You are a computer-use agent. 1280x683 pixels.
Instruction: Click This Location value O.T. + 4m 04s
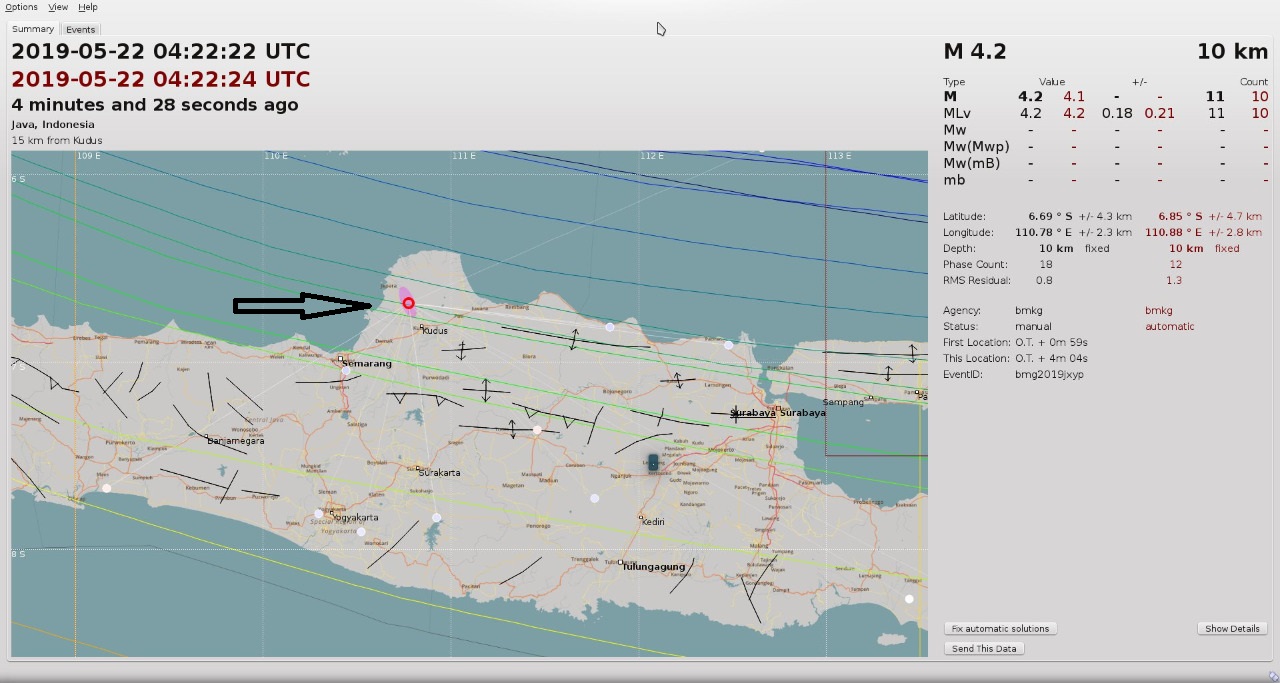click(1052, 358)
